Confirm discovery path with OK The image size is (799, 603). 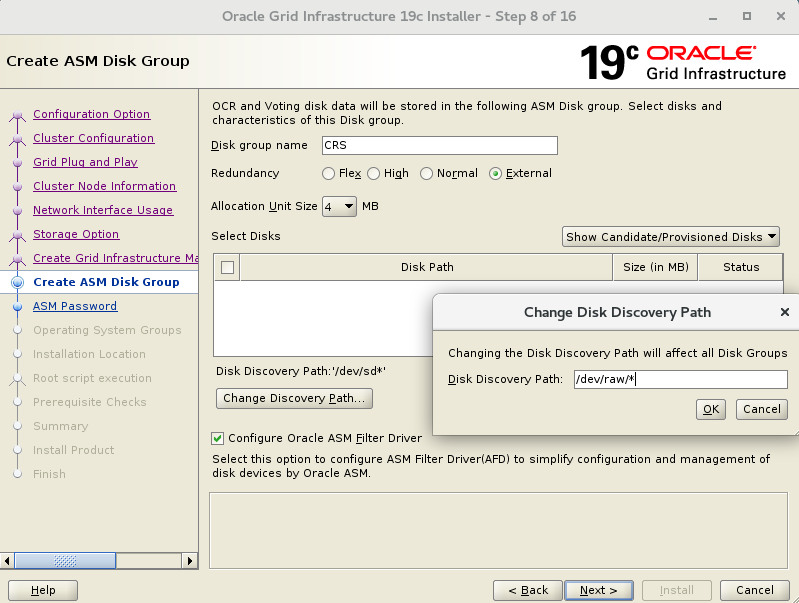pyautogui.click(x=710, y=409)
